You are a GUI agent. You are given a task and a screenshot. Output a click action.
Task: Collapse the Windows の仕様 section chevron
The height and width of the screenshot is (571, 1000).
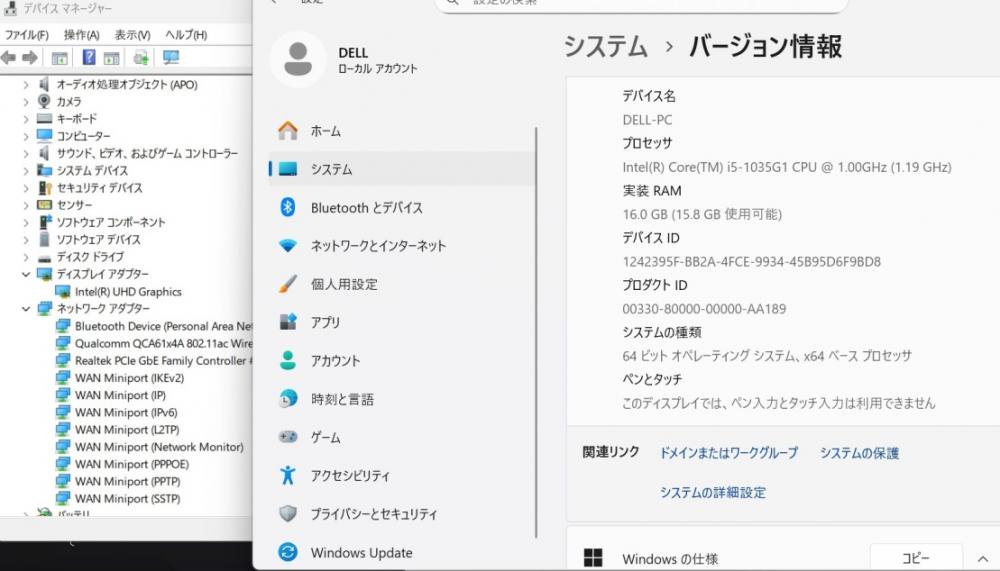tap(983, 559)
